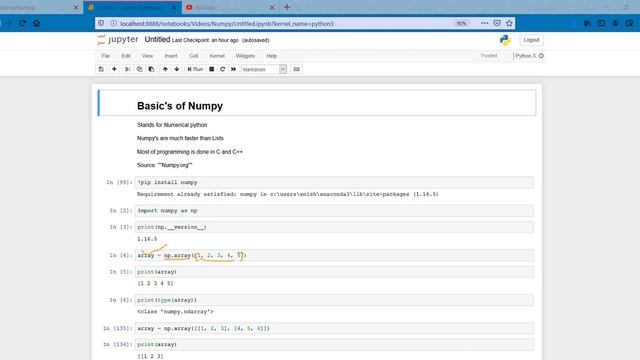The width and height of the screenshot is (640, 360).
Task: Click the print(np.__version__) cell
Action: [x=334, y=227]
